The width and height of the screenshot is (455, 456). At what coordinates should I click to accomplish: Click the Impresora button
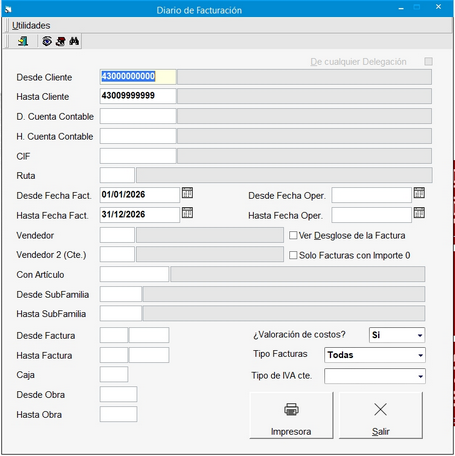[291, 415]
